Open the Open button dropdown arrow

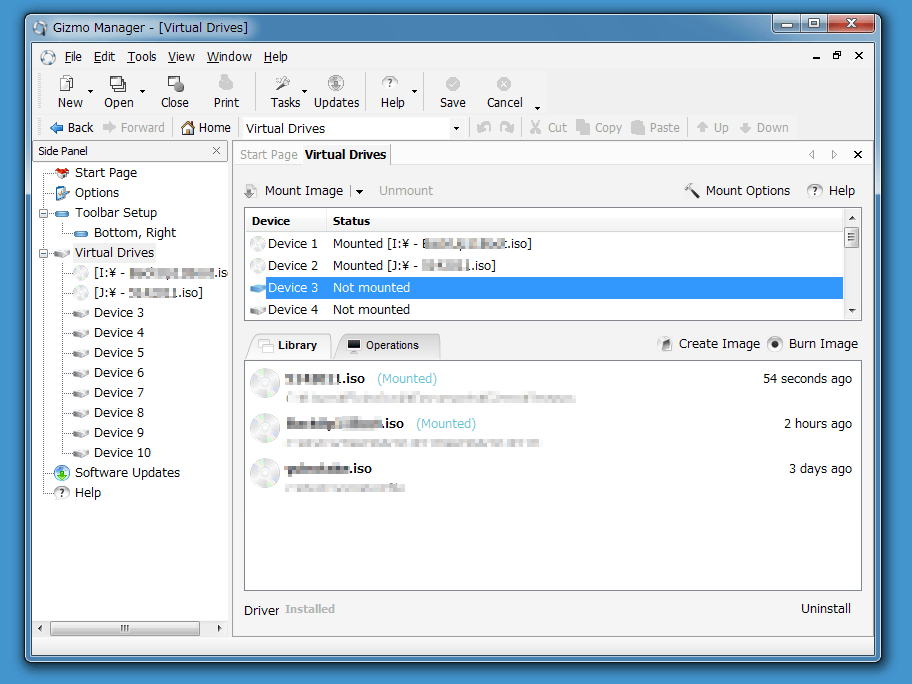click(x=142, y=92)
